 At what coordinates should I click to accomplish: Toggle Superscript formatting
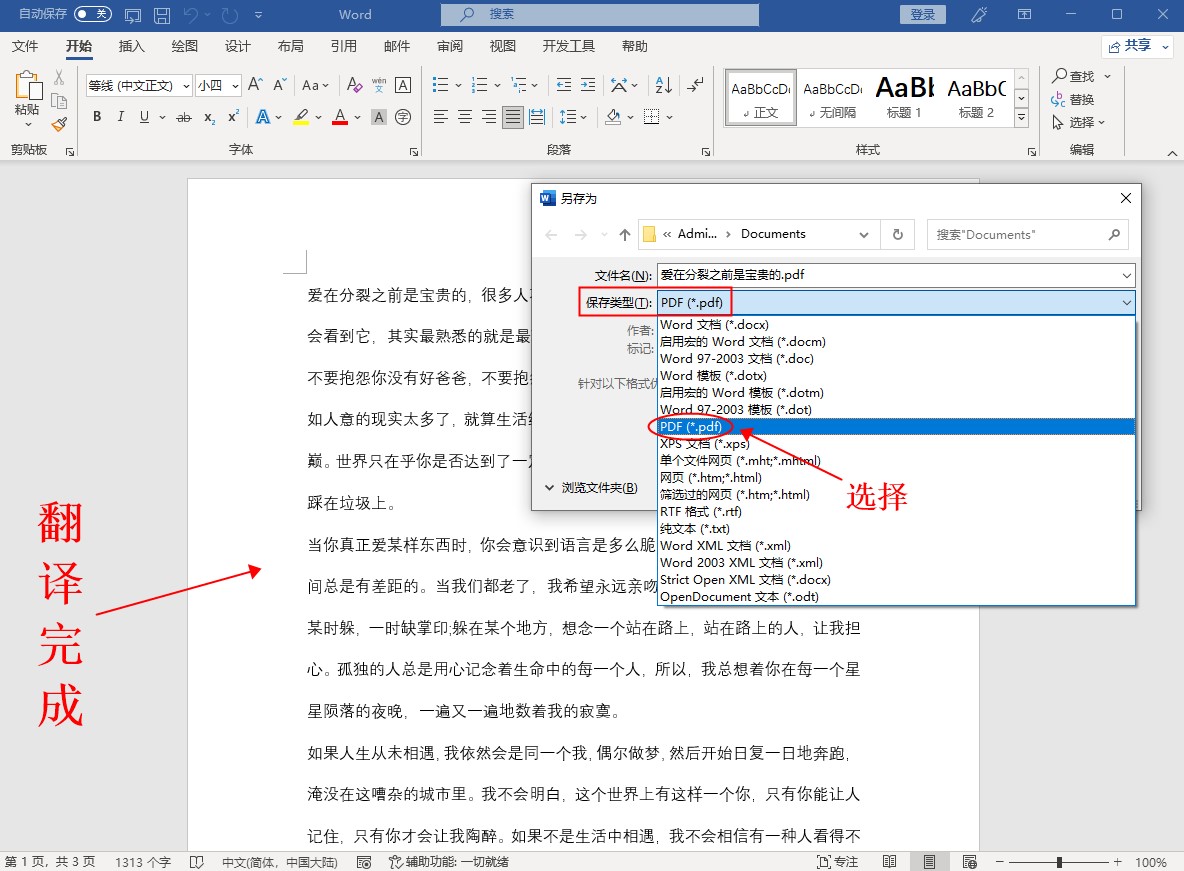pos(233,116)
